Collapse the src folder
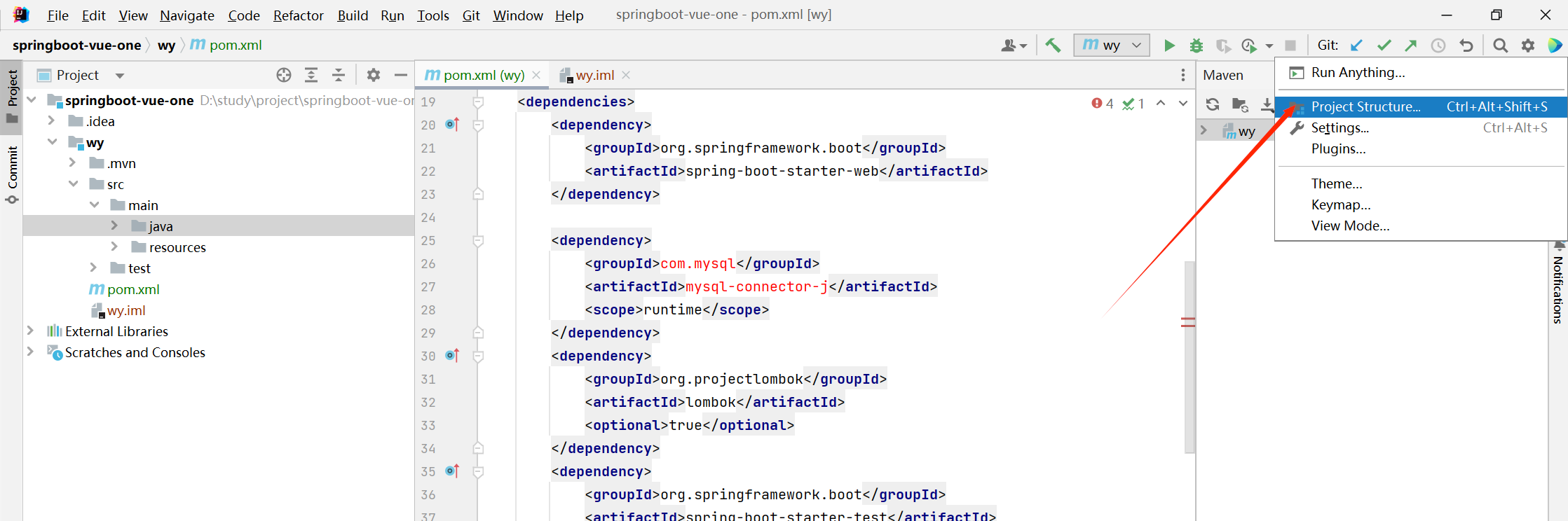 73,184
